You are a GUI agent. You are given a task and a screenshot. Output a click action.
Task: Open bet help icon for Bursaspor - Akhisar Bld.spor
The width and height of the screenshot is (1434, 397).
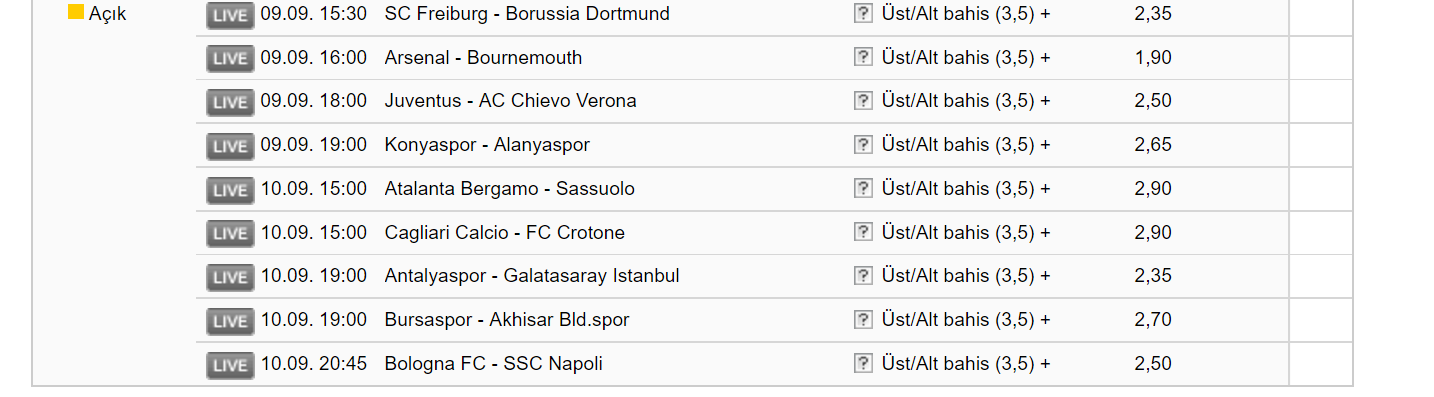click(863, 320)
